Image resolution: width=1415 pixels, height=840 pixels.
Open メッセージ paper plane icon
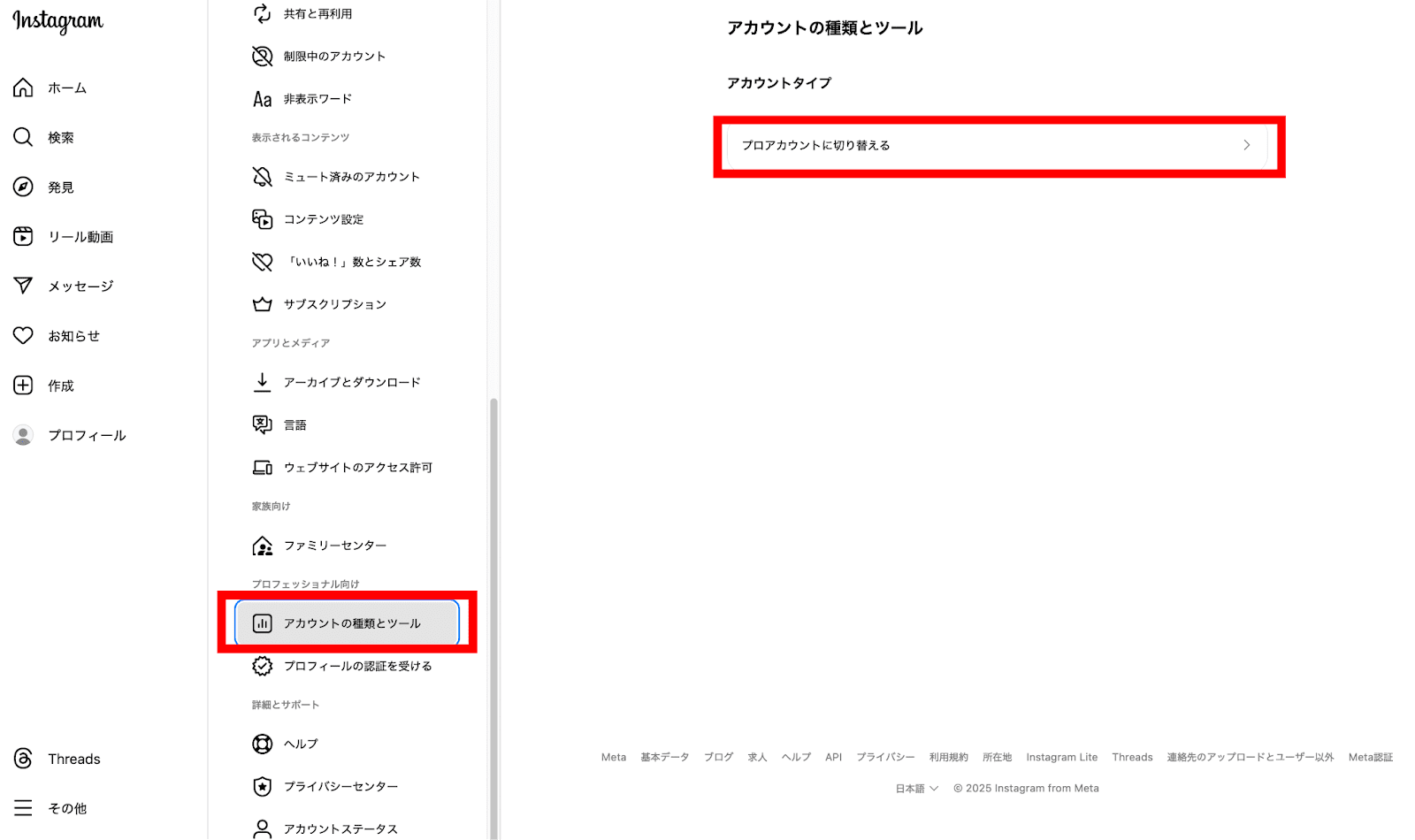[x=23, y=286]
